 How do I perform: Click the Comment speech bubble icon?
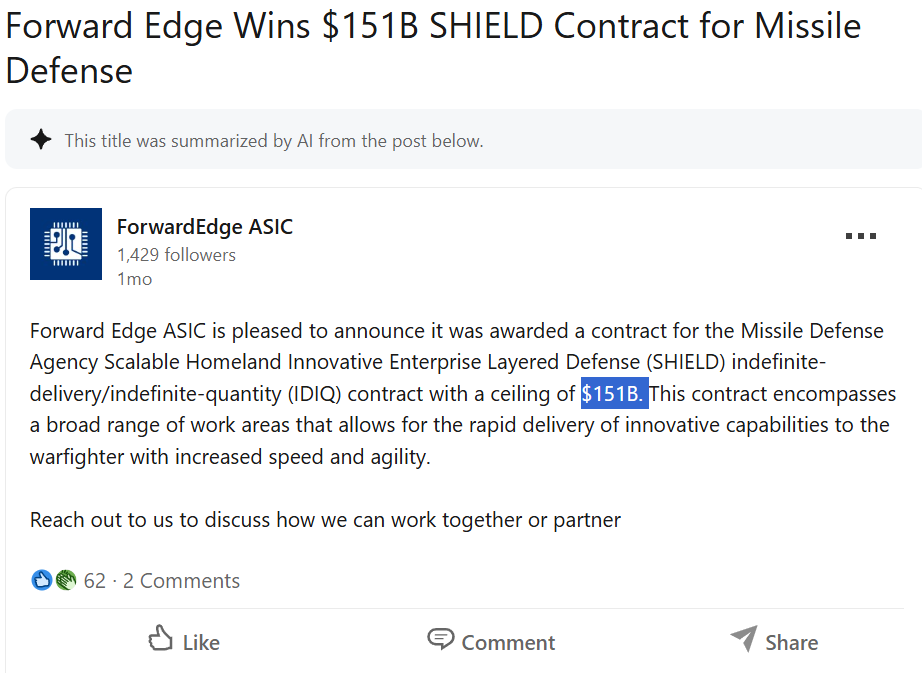[x=440, y=639]
